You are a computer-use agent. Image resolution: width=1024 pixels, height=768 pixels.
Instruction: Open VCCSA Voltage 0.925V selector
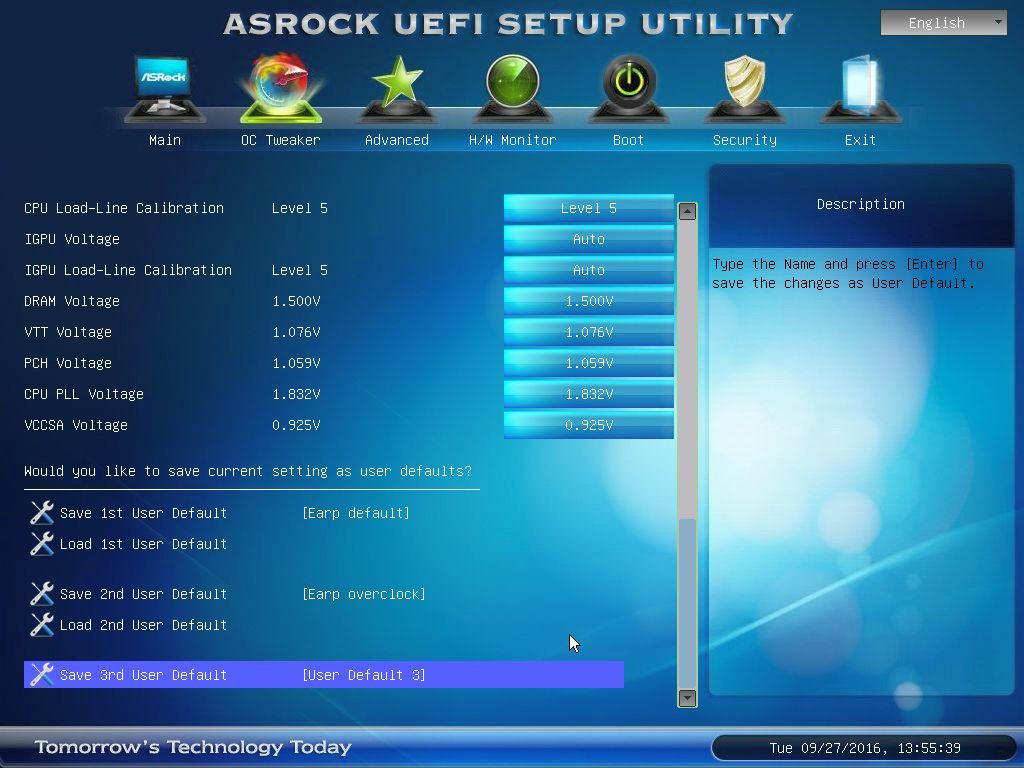point(588,425)
